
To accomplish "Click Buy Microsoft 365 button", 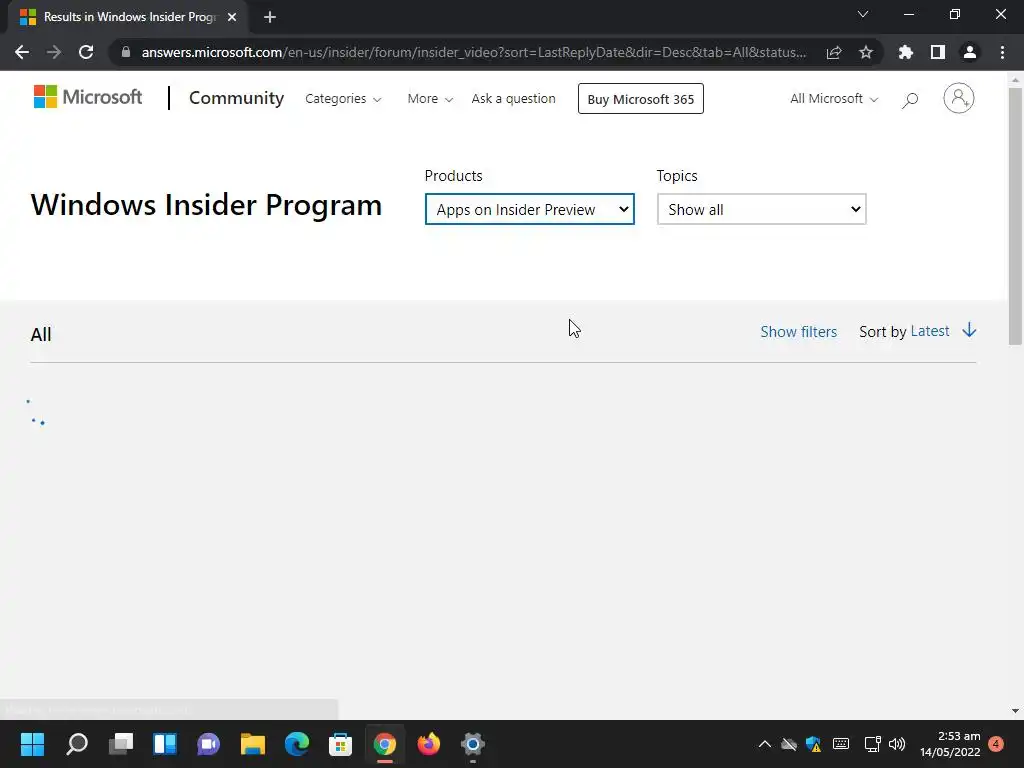I will [x=641, y=99].
